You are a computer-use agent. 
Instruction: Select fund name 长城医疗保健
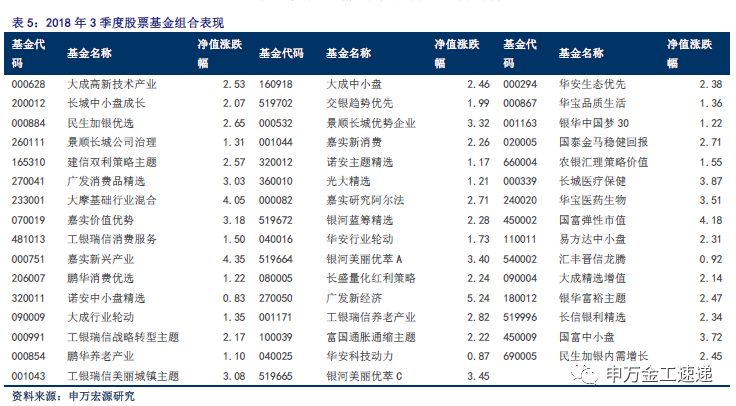click(x=592, y=181)
